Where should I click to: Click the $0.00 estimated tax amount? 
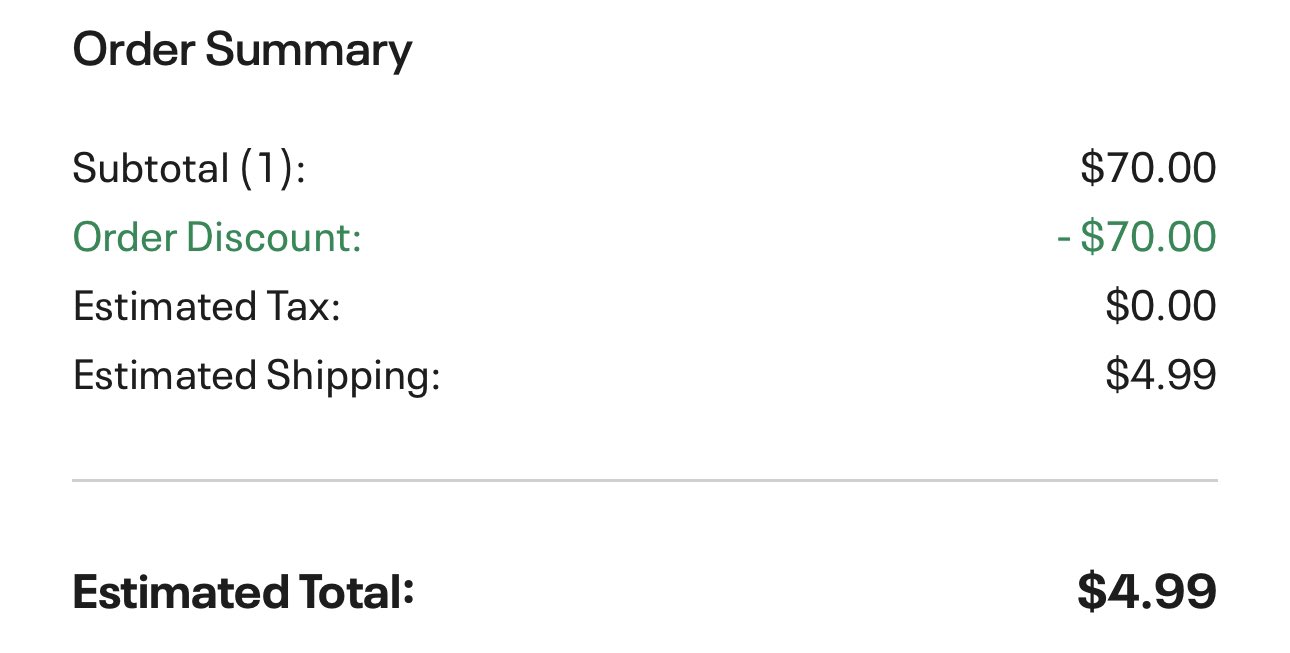point(1161,306)
